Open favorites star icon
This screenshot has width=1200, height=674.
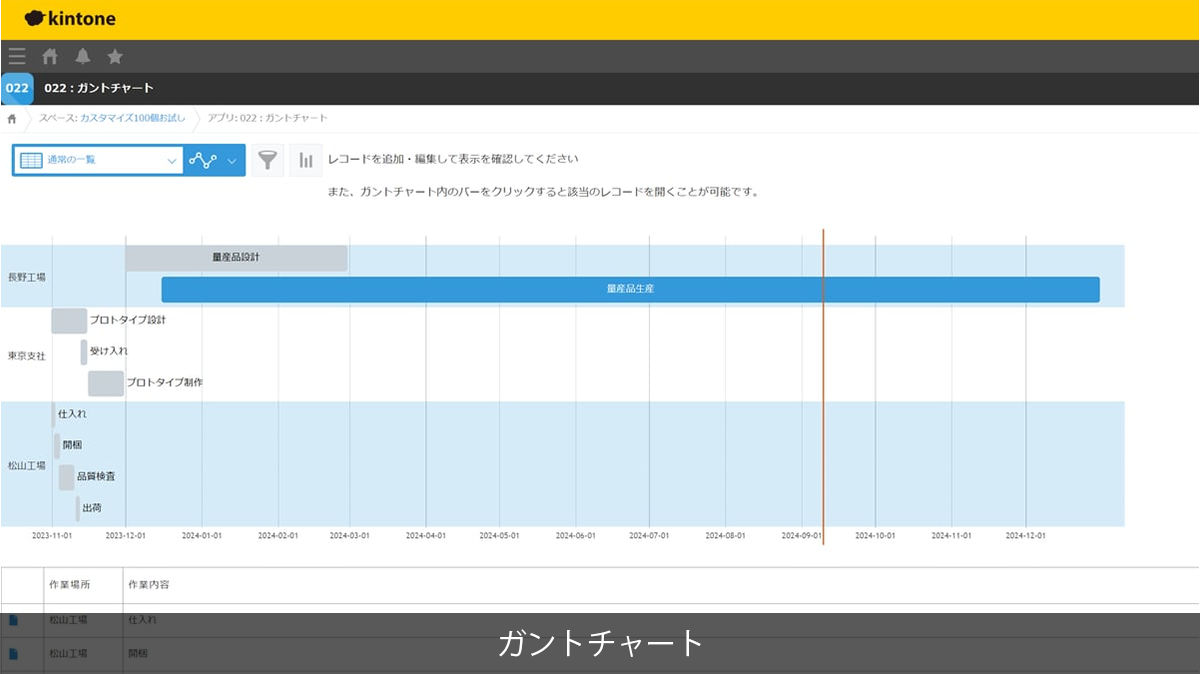(115, 56)
